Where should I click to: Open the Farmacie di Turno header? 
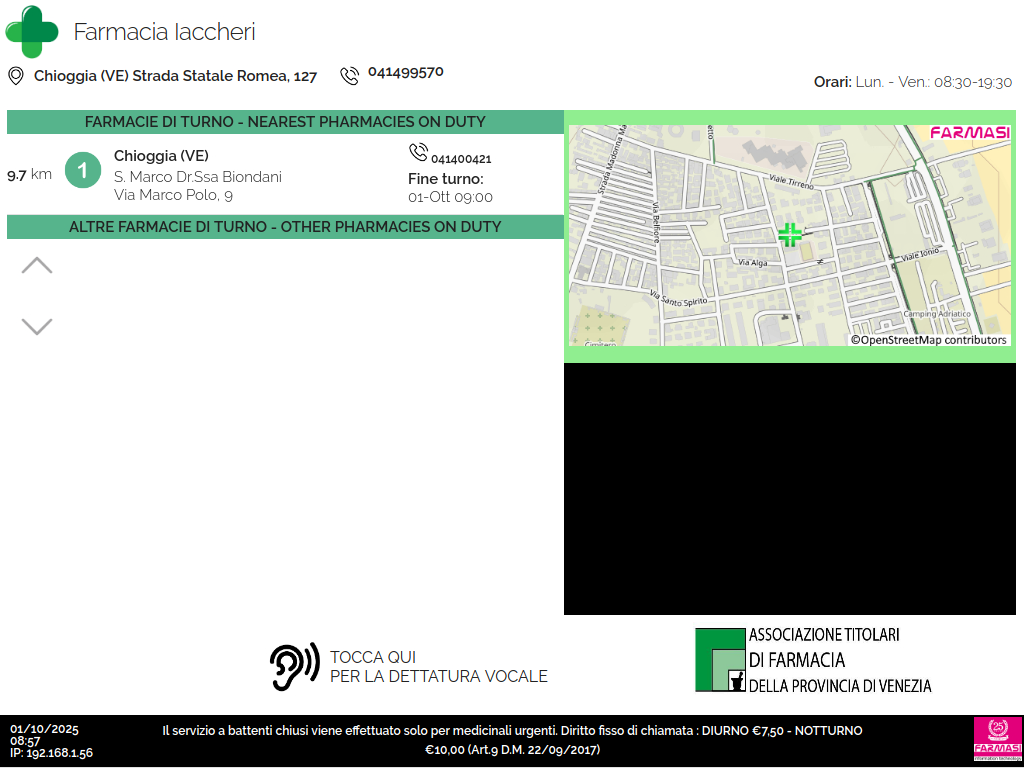(285, 122)
